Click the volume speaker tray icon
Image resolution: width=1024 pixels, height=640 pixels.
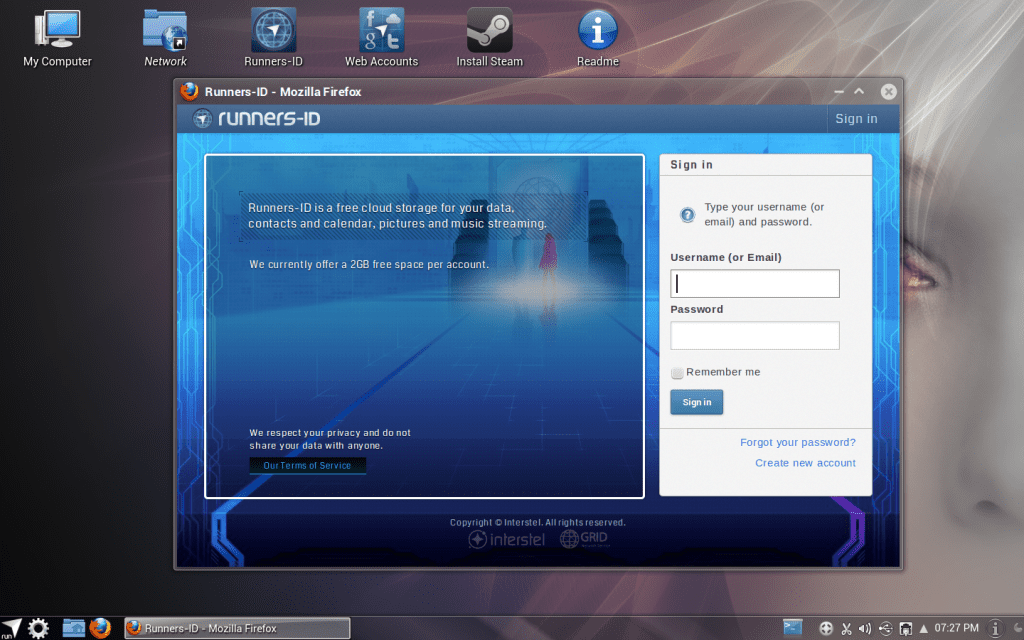click(x=865, y=628)
